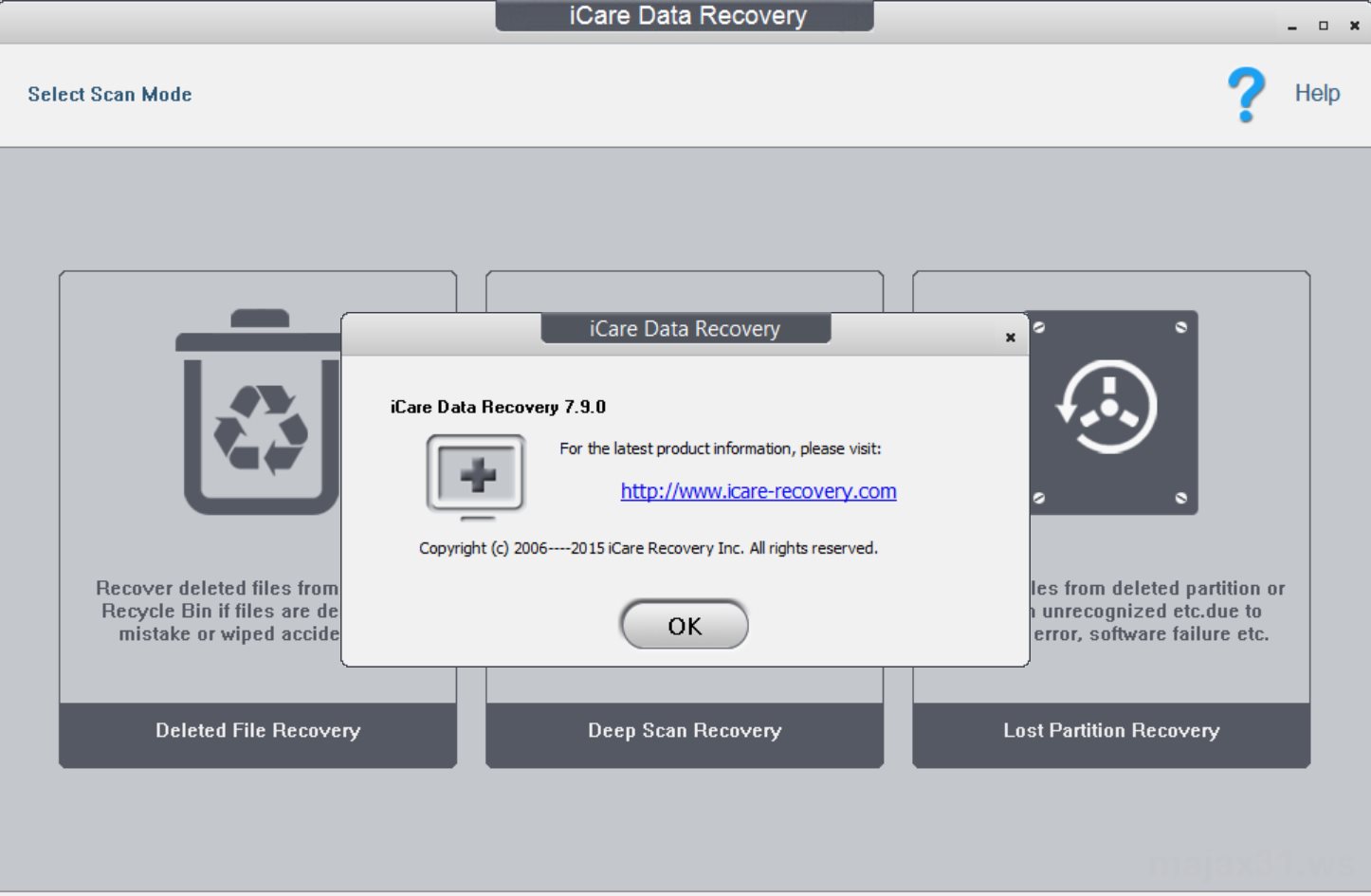Click the 'Recover deleted files from' description
The height and width of the screenshot is (896, 1371).
tap(217, 611)
